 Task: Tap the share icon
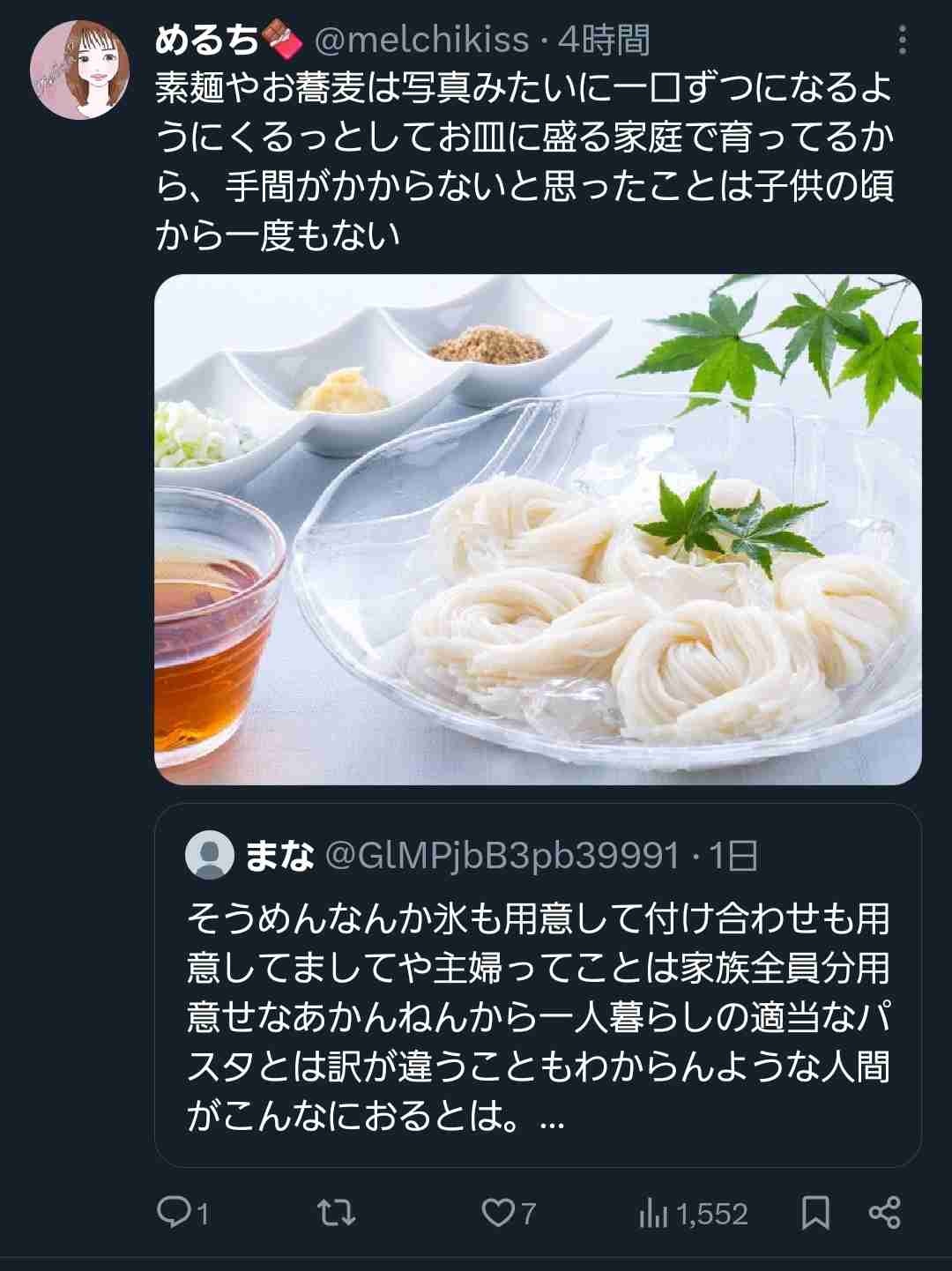884,1214
